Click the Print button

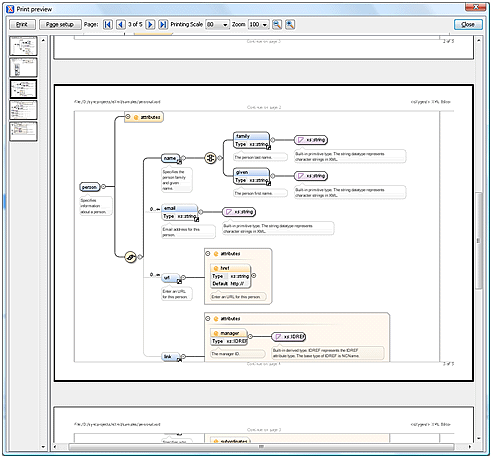(x=22, y=25)
